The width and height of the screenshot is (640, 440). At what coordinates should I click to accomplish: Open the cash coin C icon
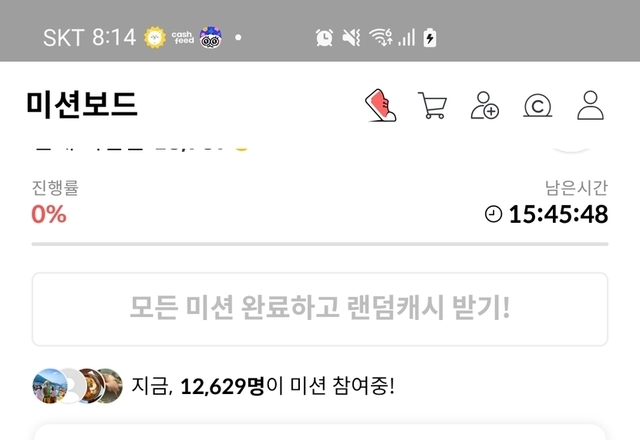(538, 106)
